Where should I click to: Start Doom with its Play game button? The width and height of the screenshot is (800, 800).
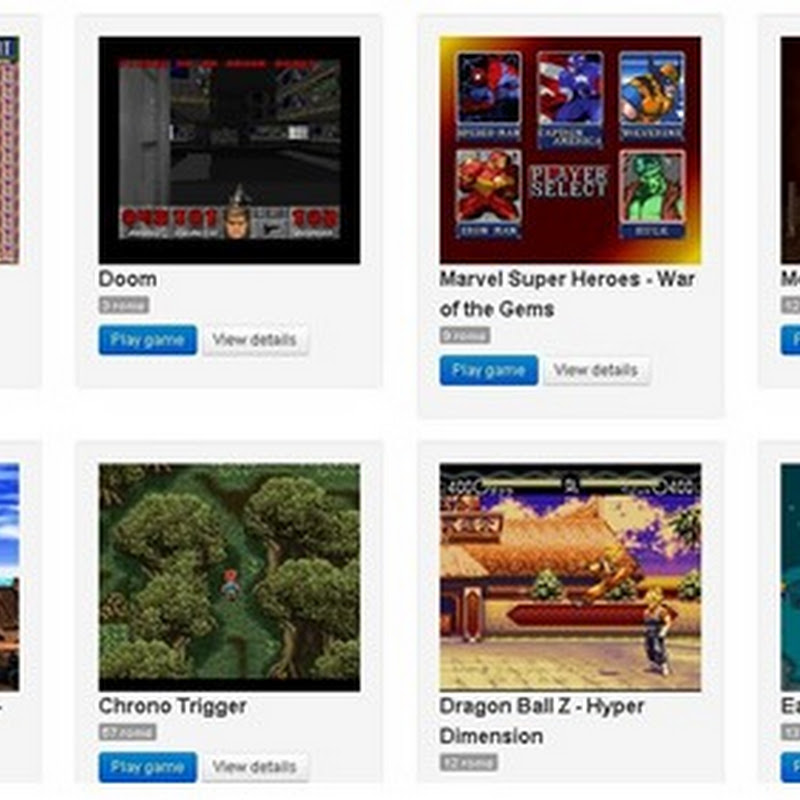(147, 340)
